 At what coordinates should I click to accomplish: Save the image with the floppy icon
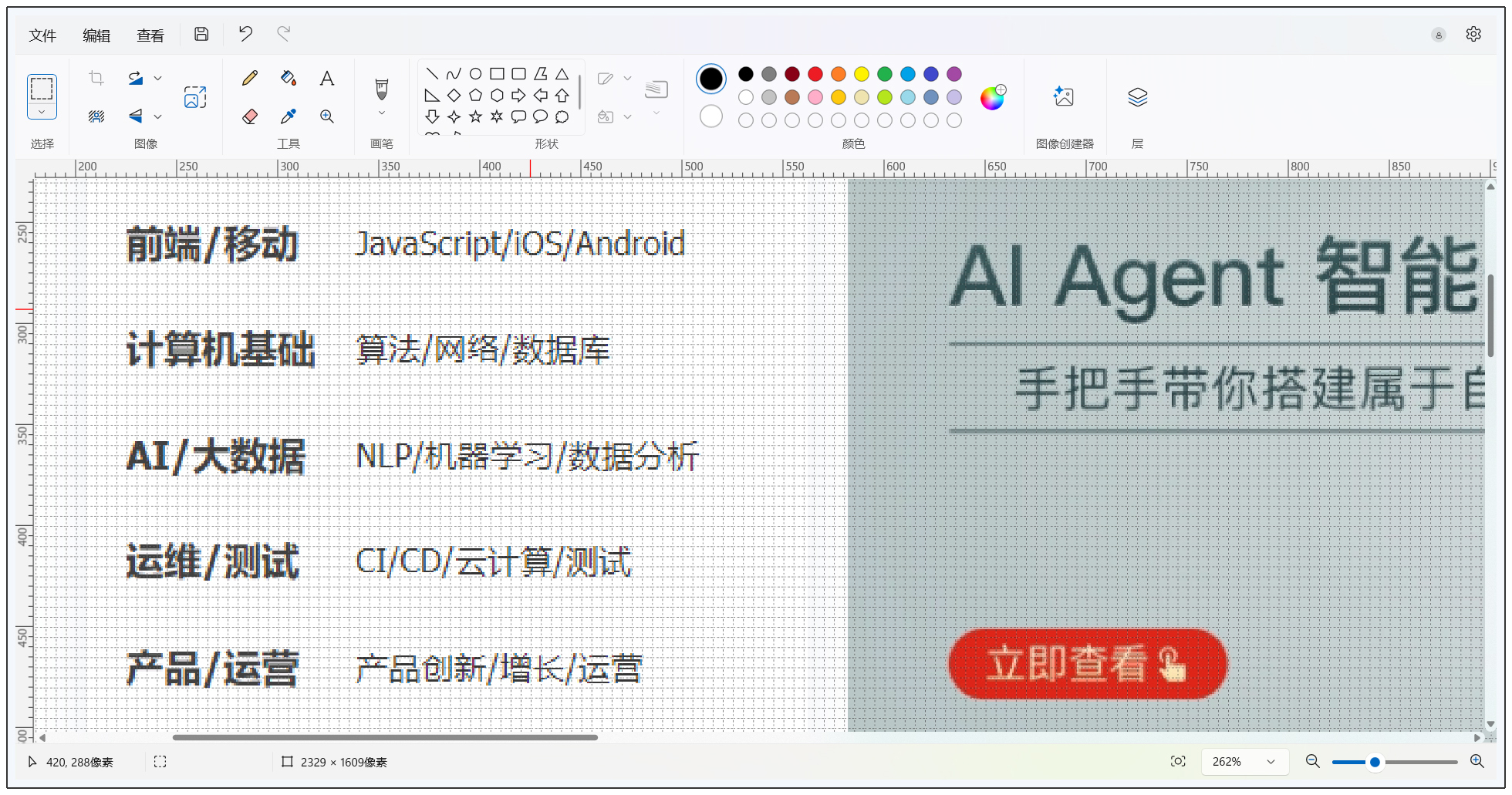tap(201, 34)
